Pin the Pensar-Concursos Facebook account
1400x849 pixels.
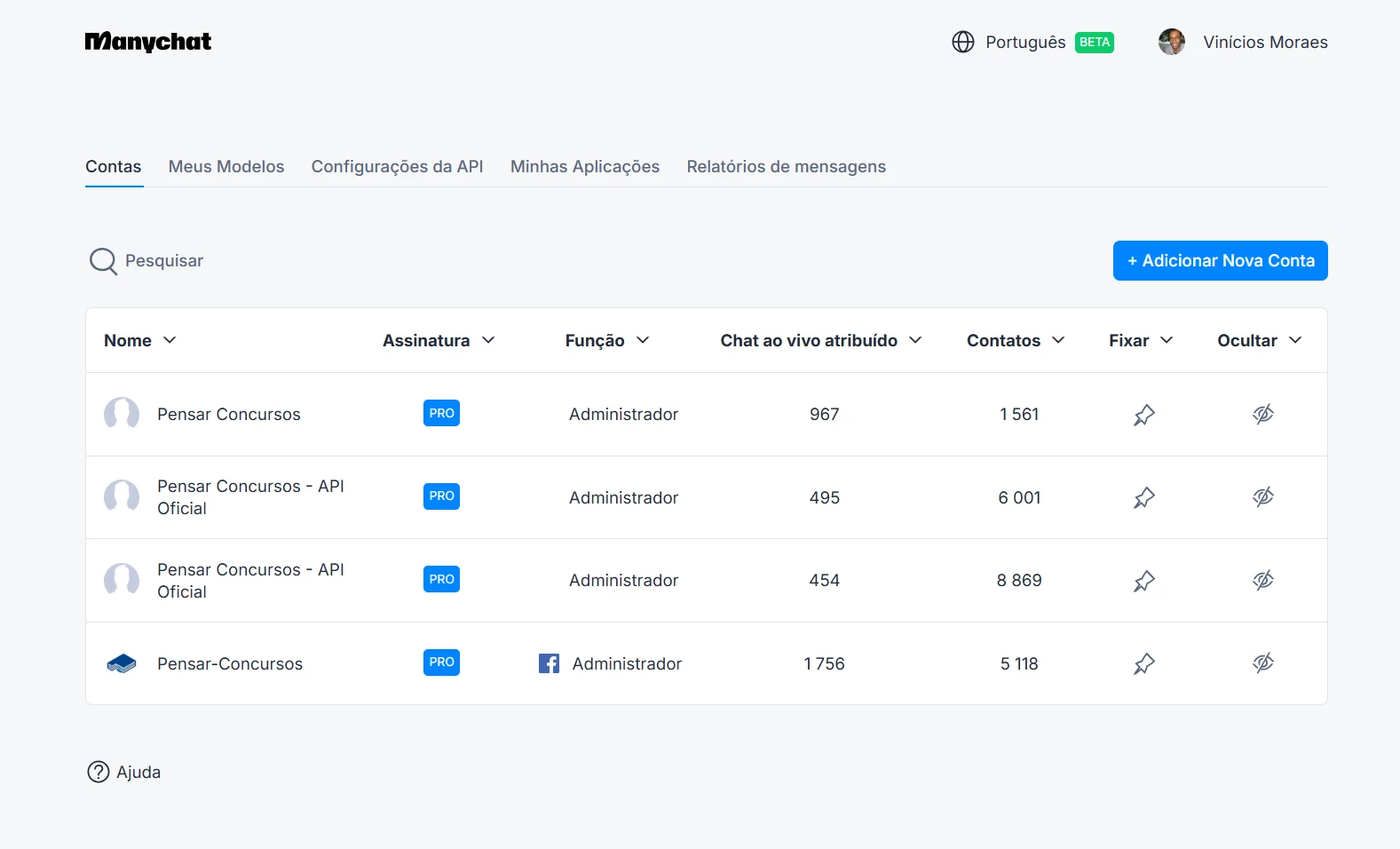1144,664
